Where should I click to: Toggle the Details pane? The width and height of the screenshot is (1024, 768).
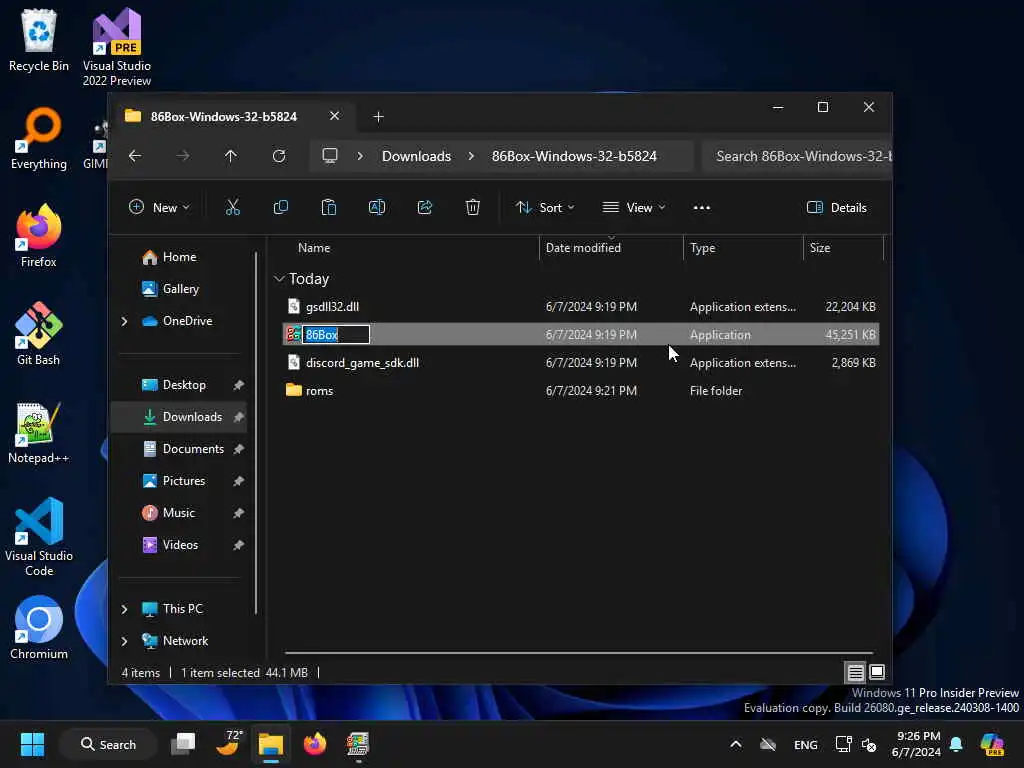pyautogui.click(x=837, y=208)
